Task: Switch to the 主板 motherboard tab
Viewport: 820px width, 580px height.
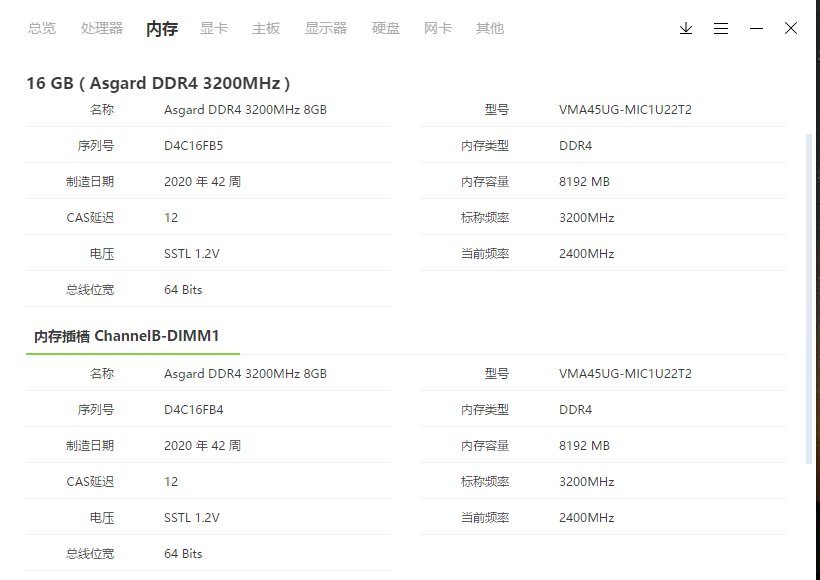Action: pyautogui.click(x=266, y=28)
